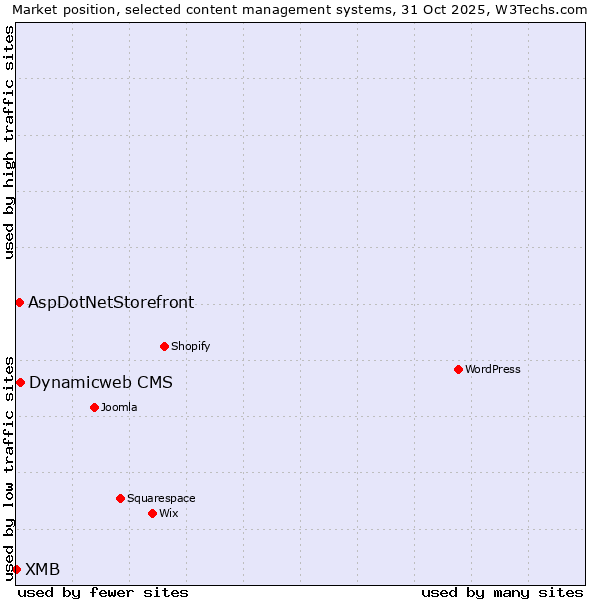
Task: Select the Shopify text label
Action: (191, 346)
